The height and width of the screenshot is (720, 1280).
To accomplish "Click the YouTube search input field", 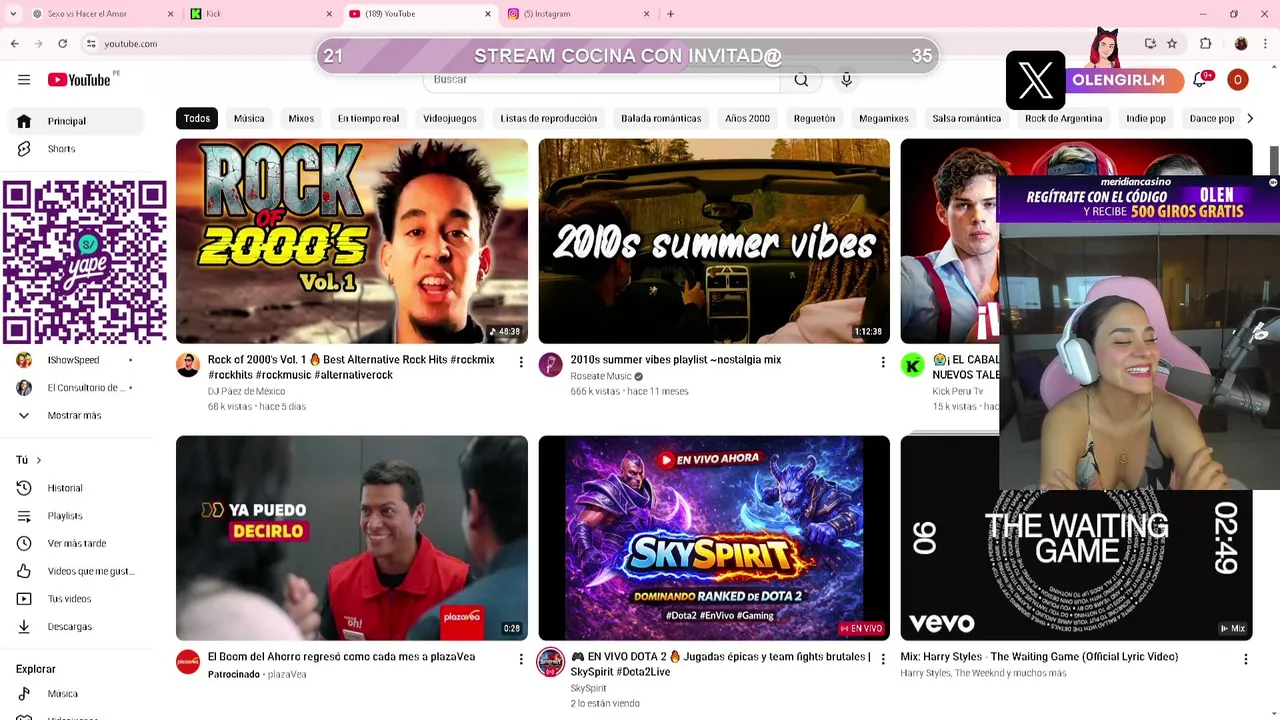I will click(x=600, y=80).
